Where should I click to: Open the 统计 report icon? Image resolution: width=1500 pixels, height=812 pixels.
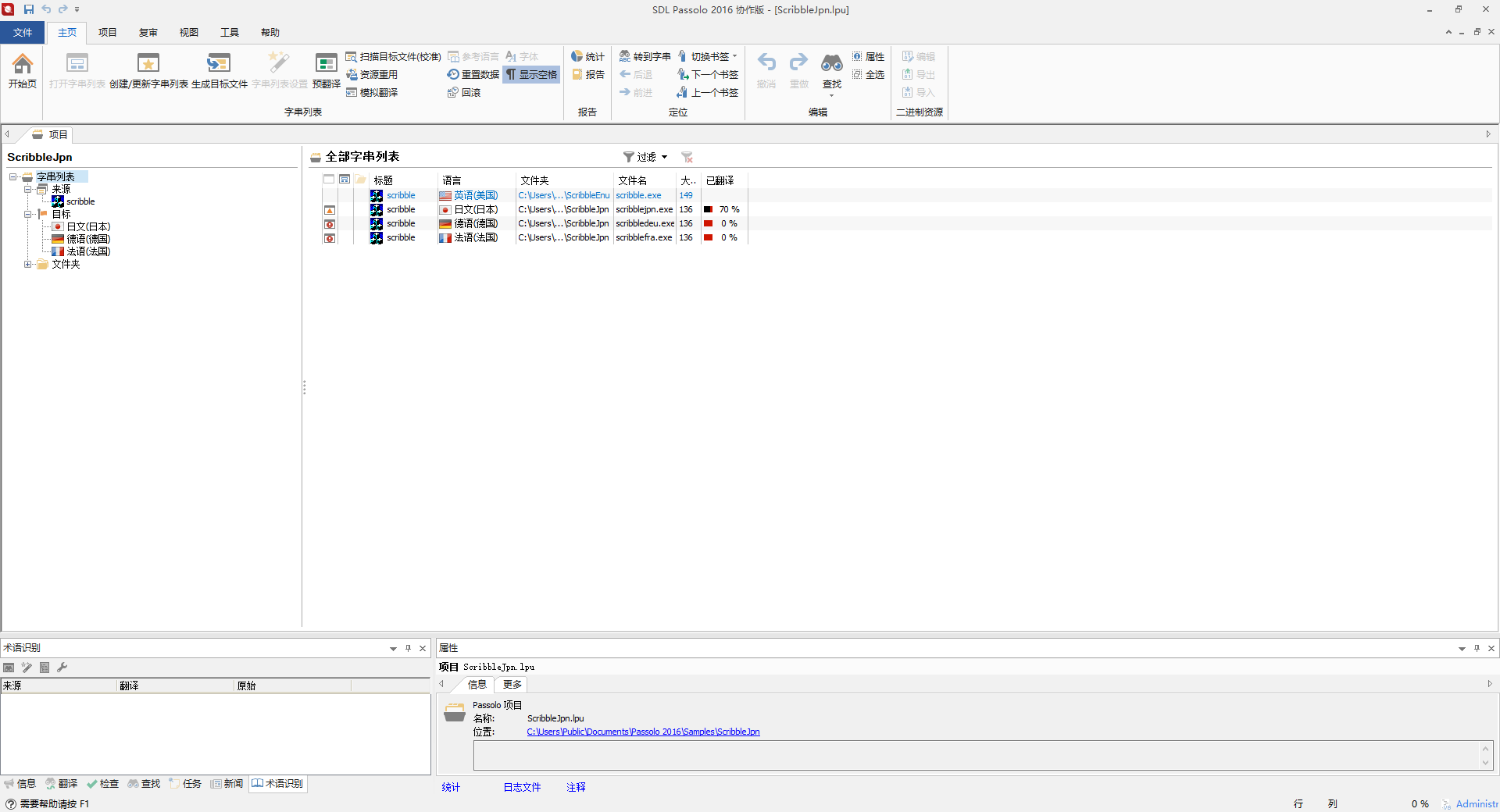tap(587, 55)
